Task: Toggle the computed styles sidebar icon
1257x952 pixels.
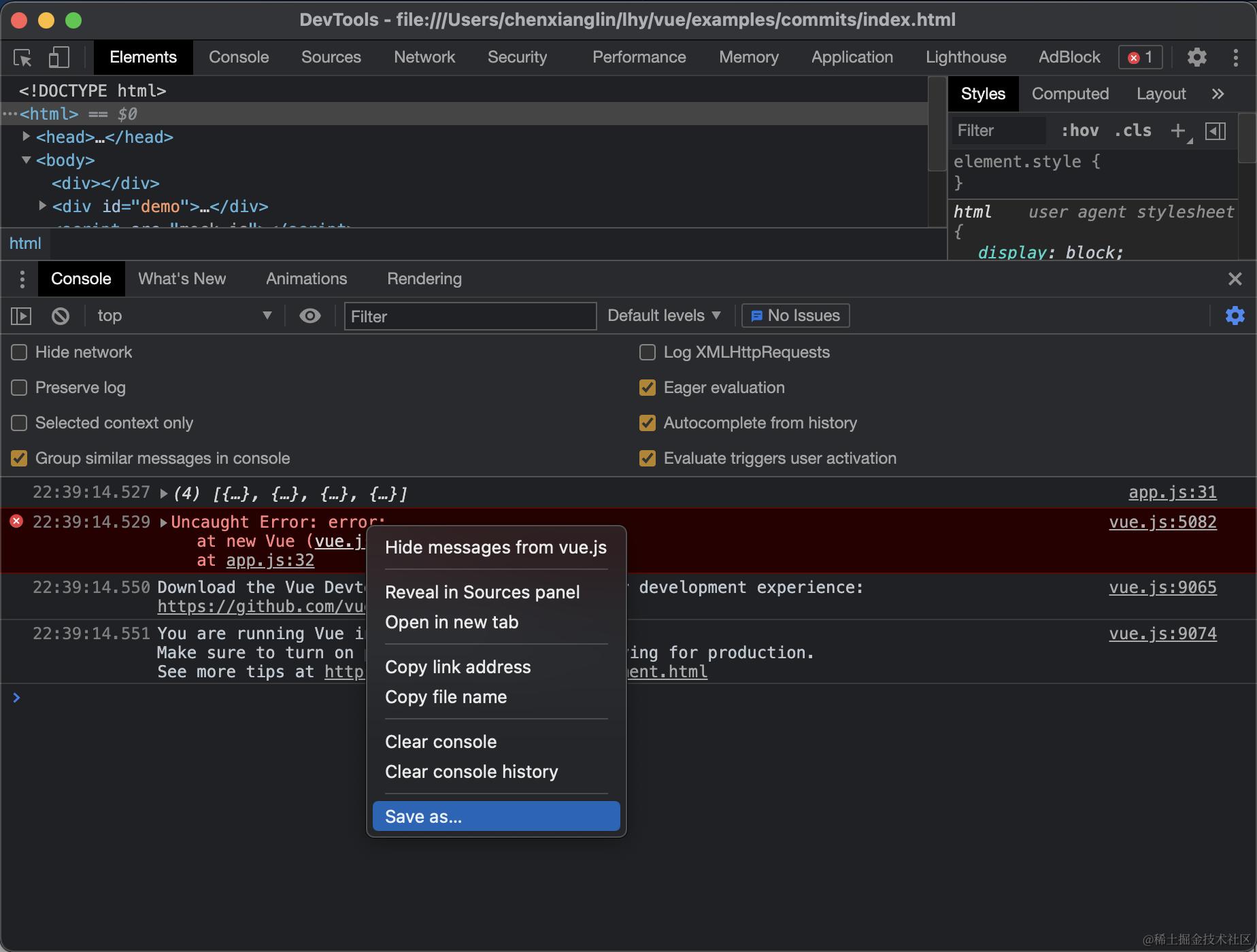Action: pos(1216,131)
